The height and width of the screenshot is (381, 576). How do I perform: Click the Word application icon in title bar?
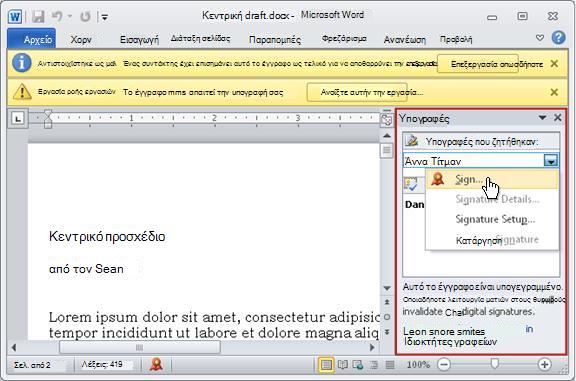pyautogui.click(x=15, y=17)
